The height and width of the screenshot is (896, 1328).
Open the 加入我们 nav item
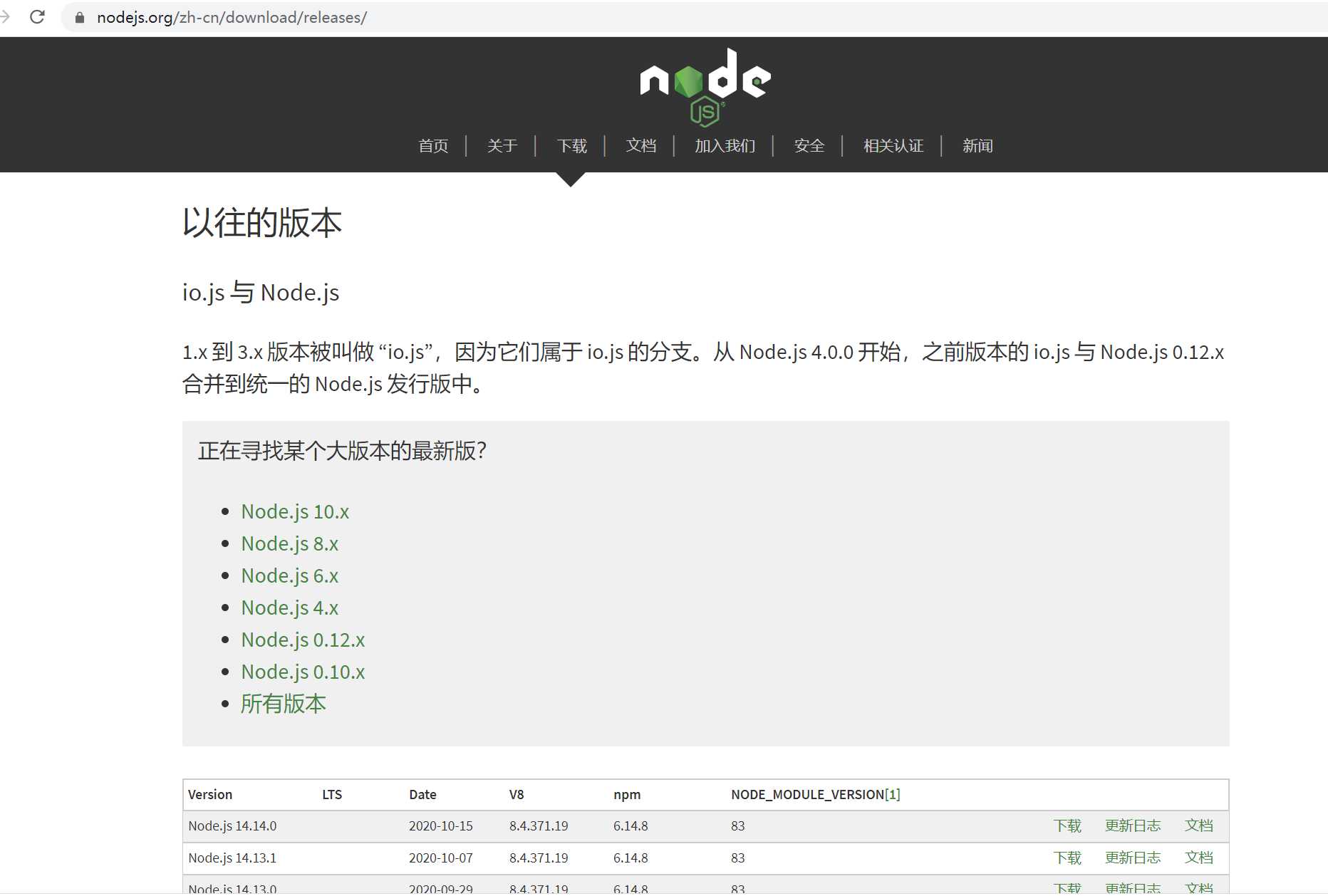pos(725,146)
